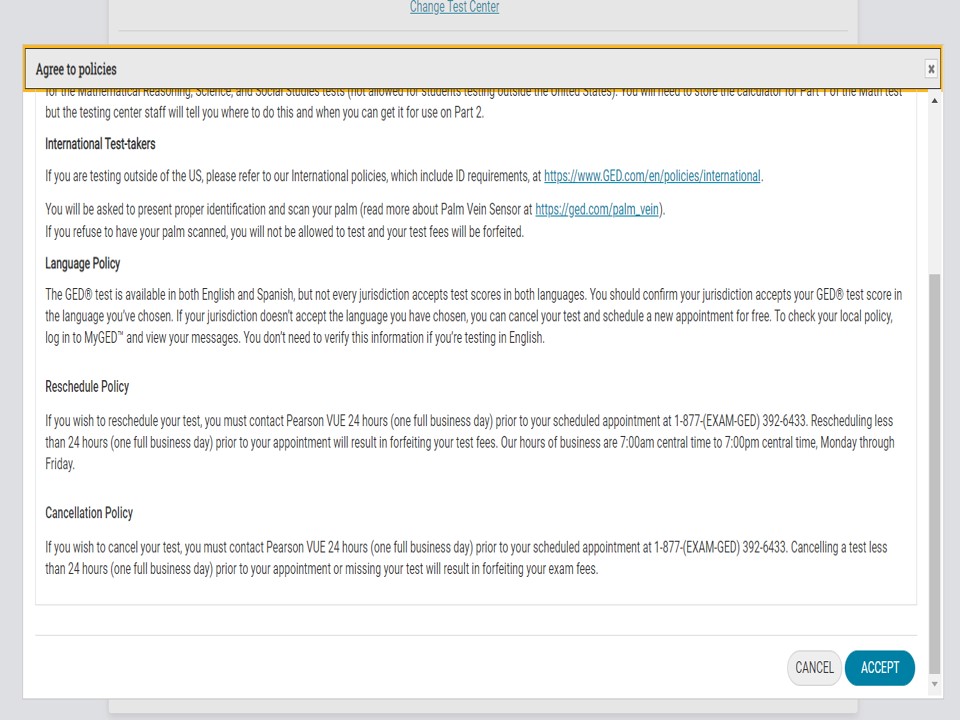The height and width of the screenshot is (720, 960).
Task: Open the ged.com palm vein link
Action: [x=599, y=210]
